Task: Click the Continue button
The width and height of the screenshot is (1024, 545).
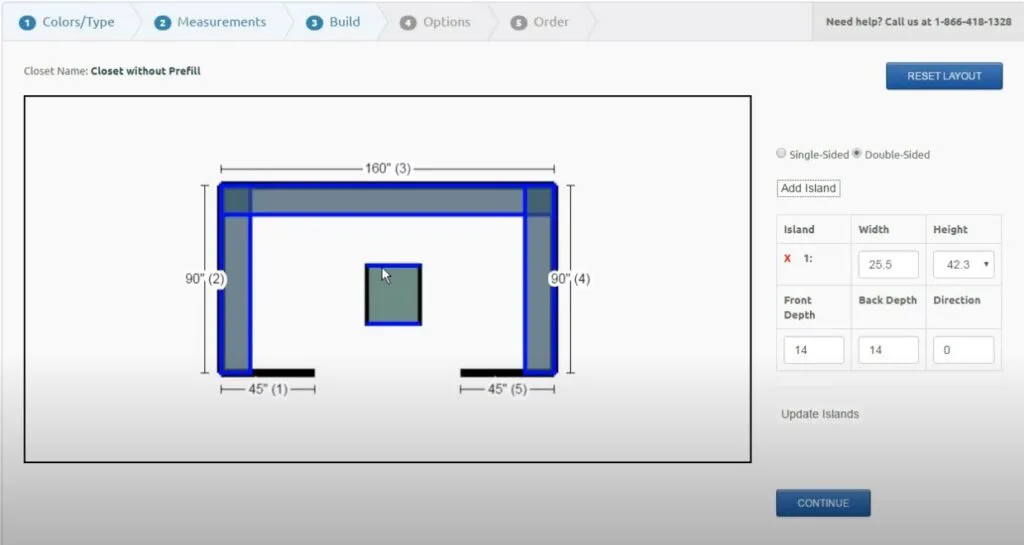Action: click(x=823, y=503)
